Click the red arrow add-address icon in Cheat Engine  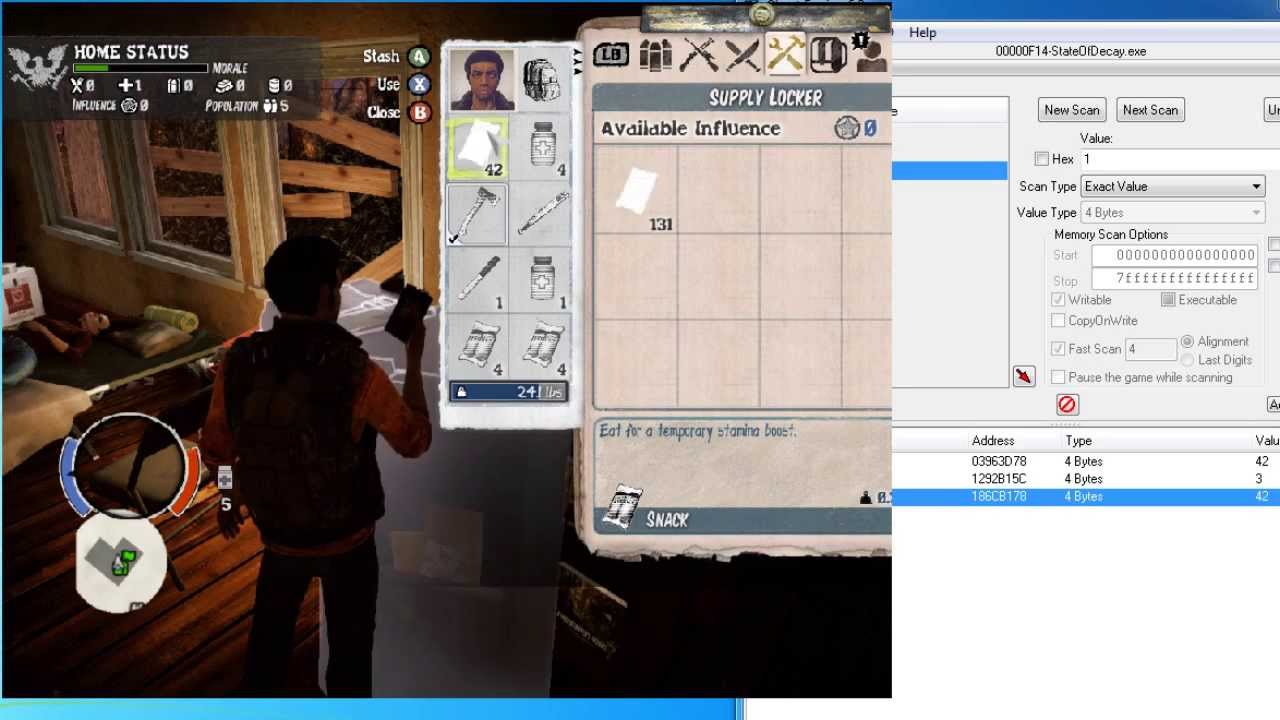click(1024, 375)
